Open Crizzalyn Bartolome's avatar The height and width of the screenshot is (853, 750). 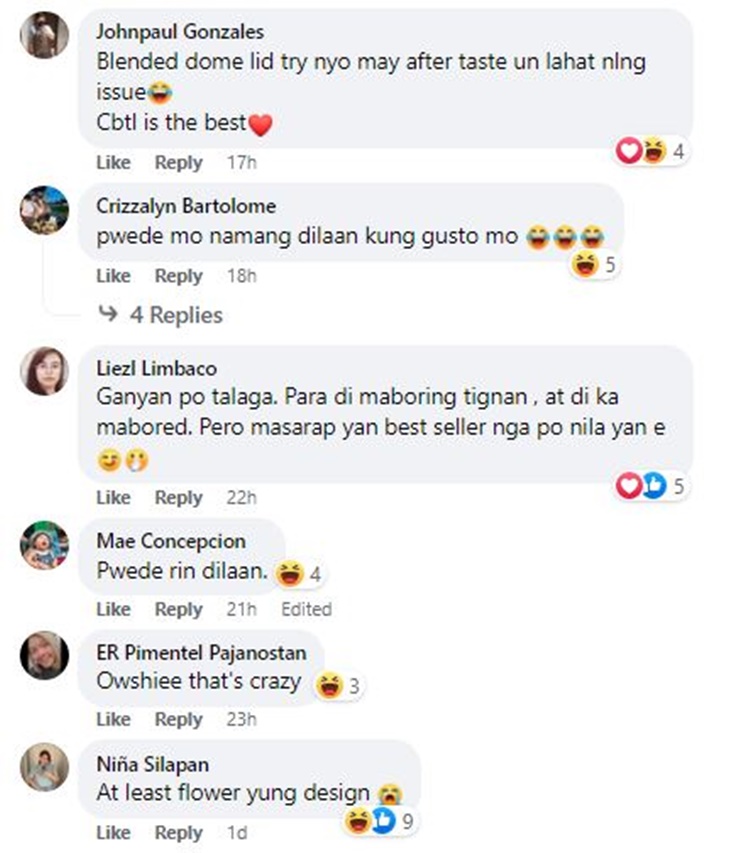click(x=45, y=210)
